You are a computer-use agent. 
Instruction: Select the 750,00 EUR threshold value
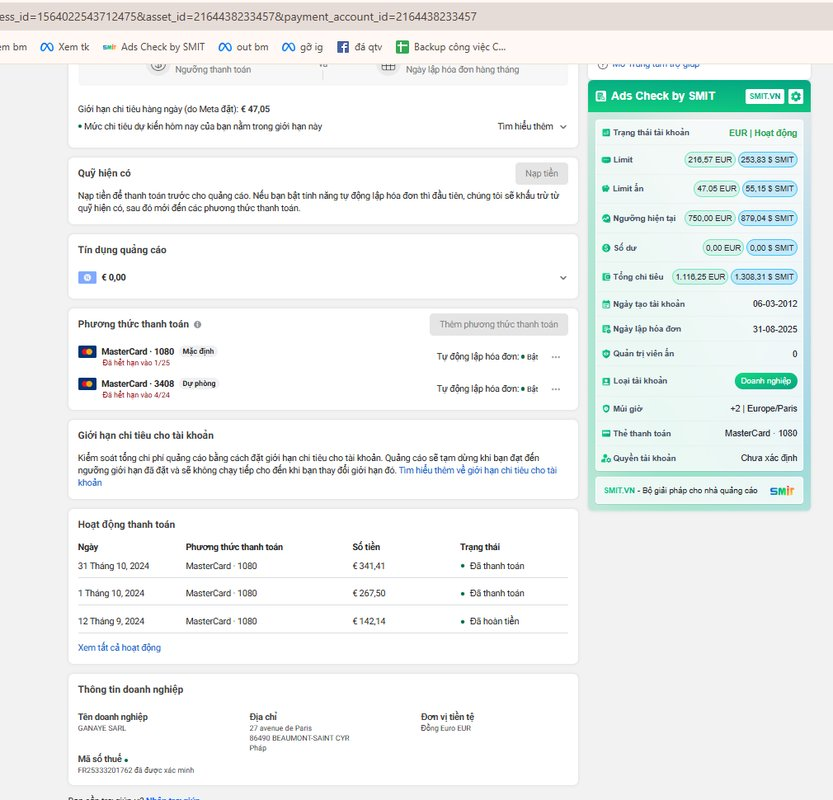point(709,218)
